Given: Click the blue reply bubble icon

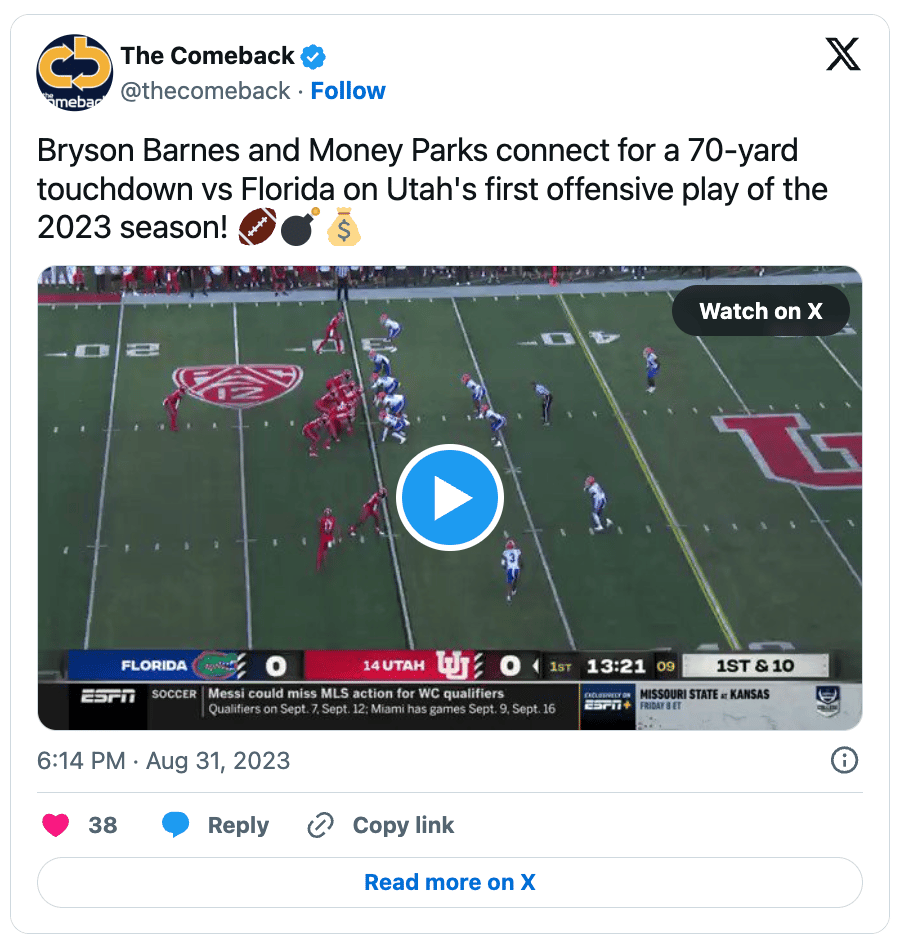Looking at the screenshot, I should point(176,825).
